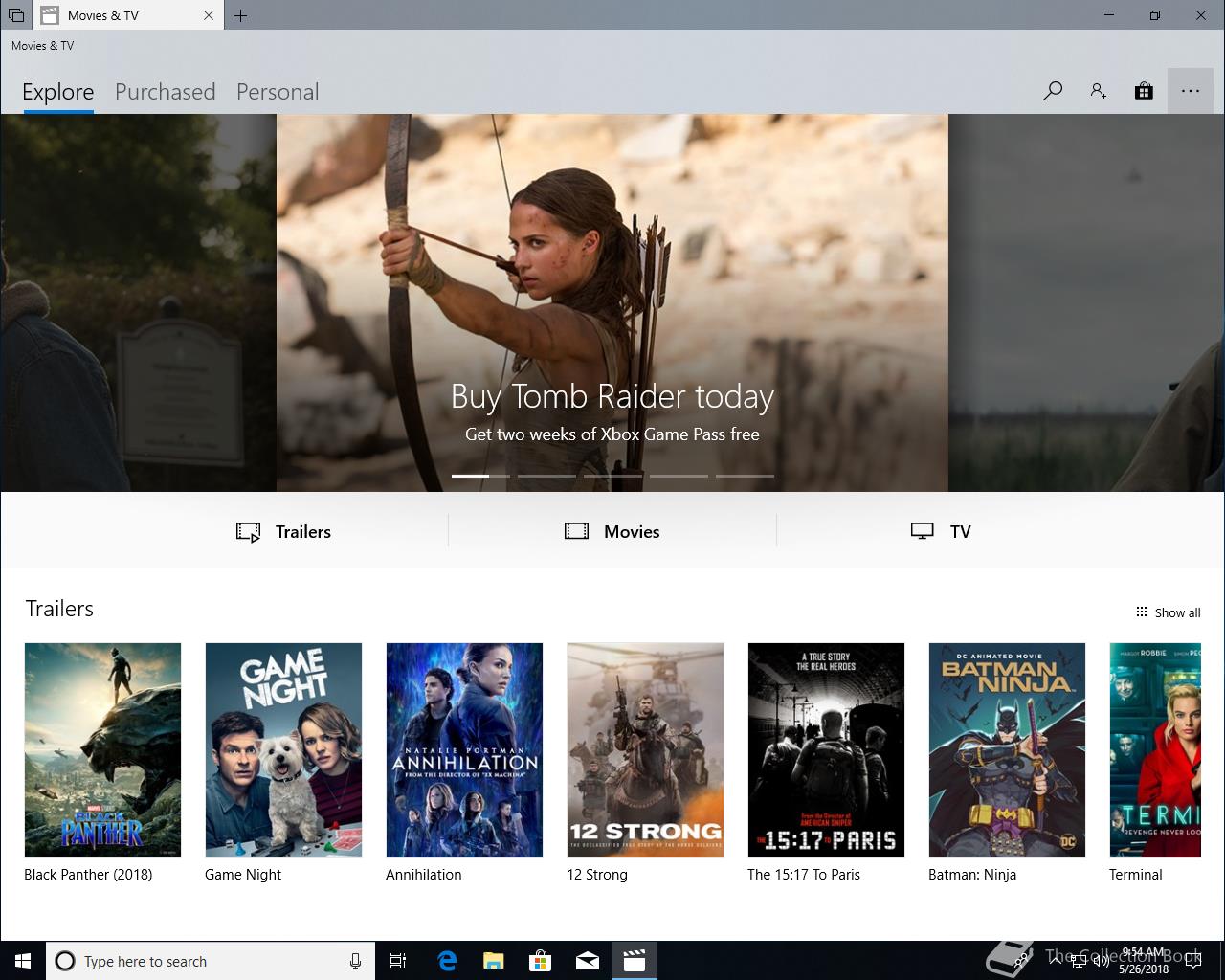Viewport: 1225px width, 980px height.
Task: Click the Batman: Ninja title text
Action: (x=972, y=875)
